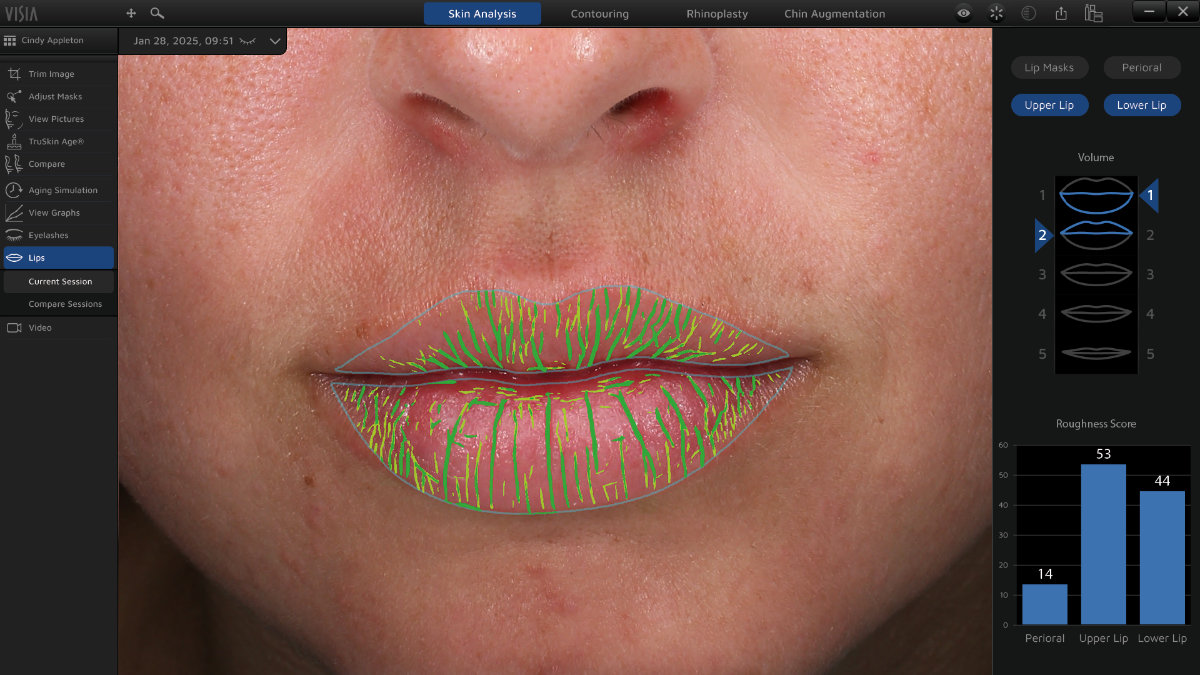Open the Chin Augmentation tab
This screenshot has height=675, width=1200.
click(x=834, y=13)
